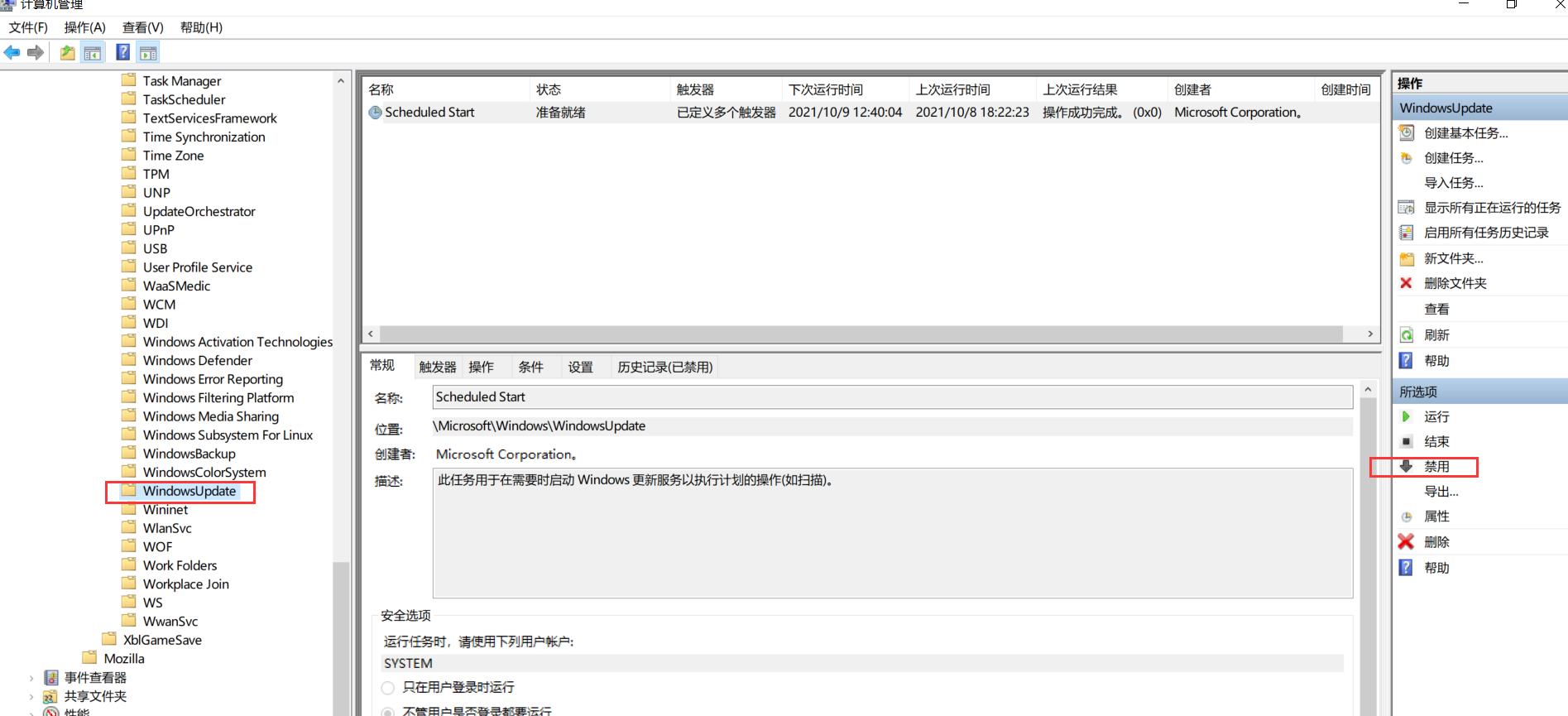
Task: Click the tree pane vertical scrollbar thumb
Action: pos(340,637)
